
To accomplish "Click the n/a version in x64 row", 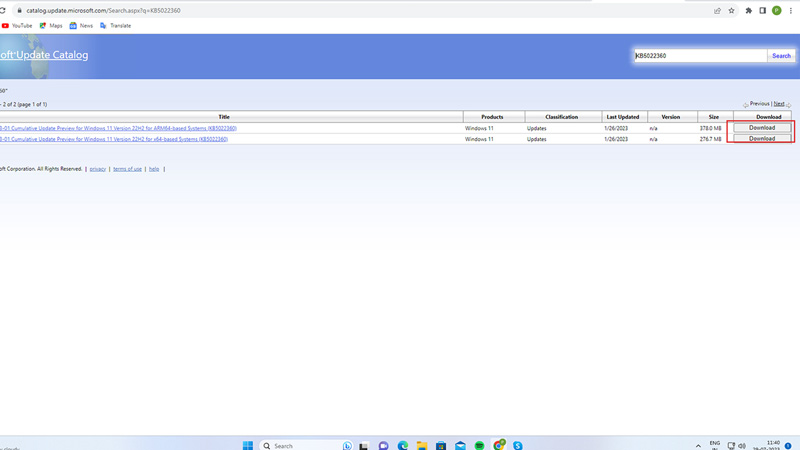I will [x=654, y=139].
